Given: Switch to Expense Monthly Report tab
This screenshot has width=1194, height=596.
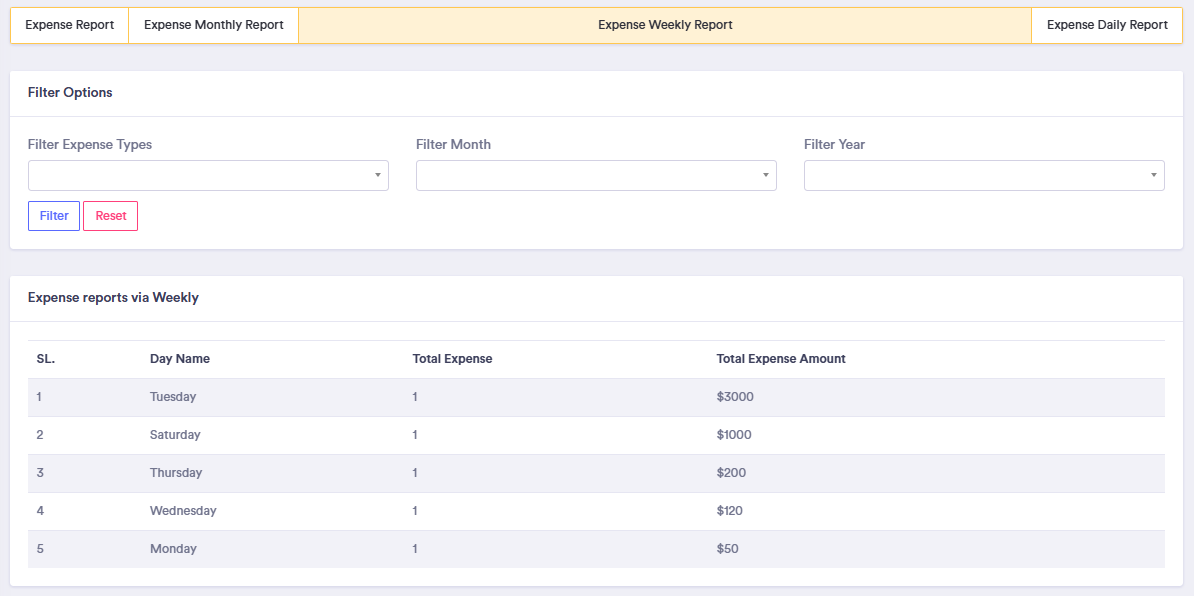Looking at the screenshot, I should [x=213, y=25].
